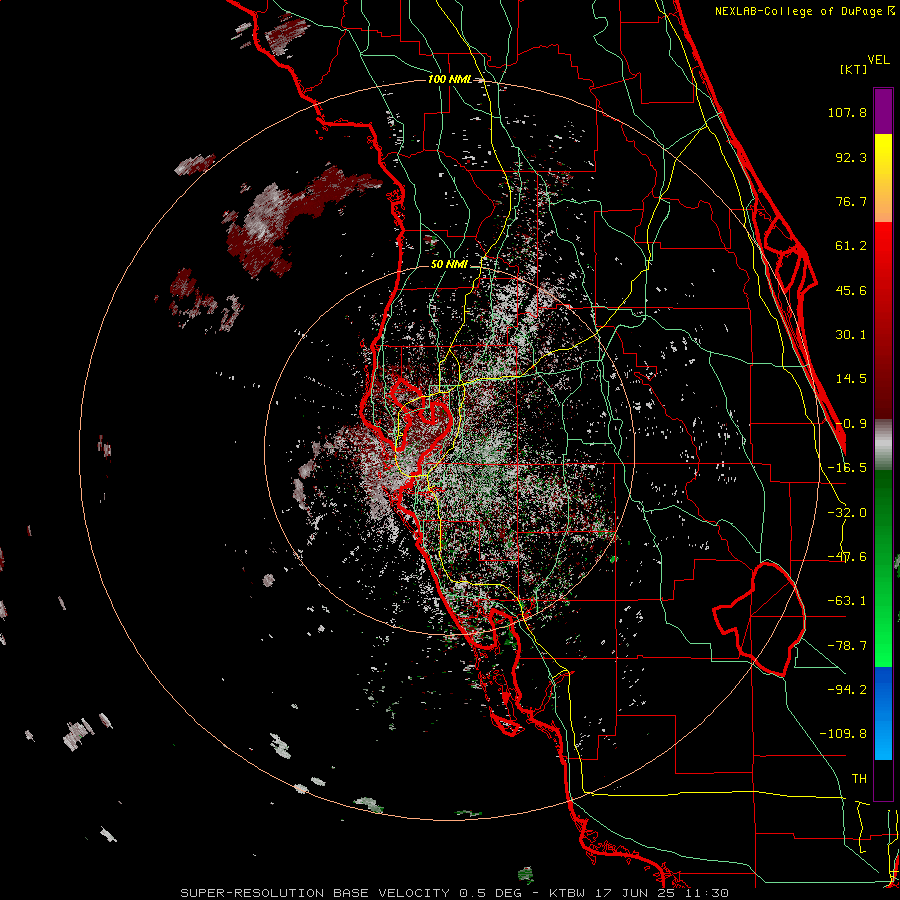
Task: Click the 107.8 velocity scale value
Action: pyautogui.click(x=847, y=112)
